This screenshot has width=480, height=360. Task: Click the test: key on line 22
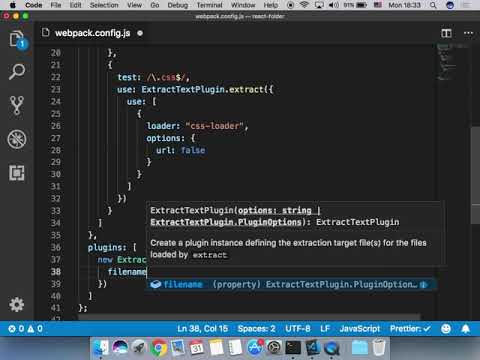(129, 77)
